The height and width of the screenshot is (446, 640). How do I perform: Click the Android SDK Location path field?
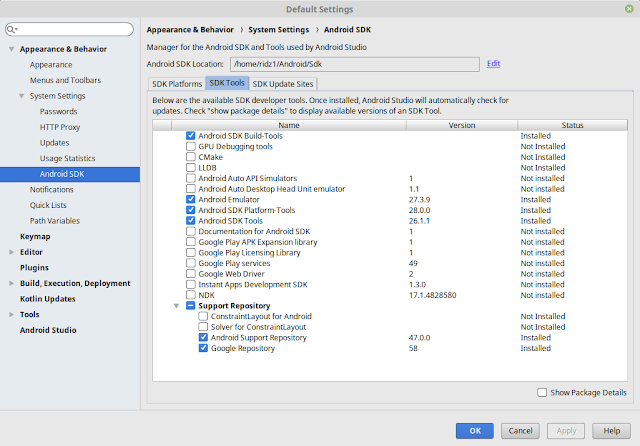tap(355, 64)
